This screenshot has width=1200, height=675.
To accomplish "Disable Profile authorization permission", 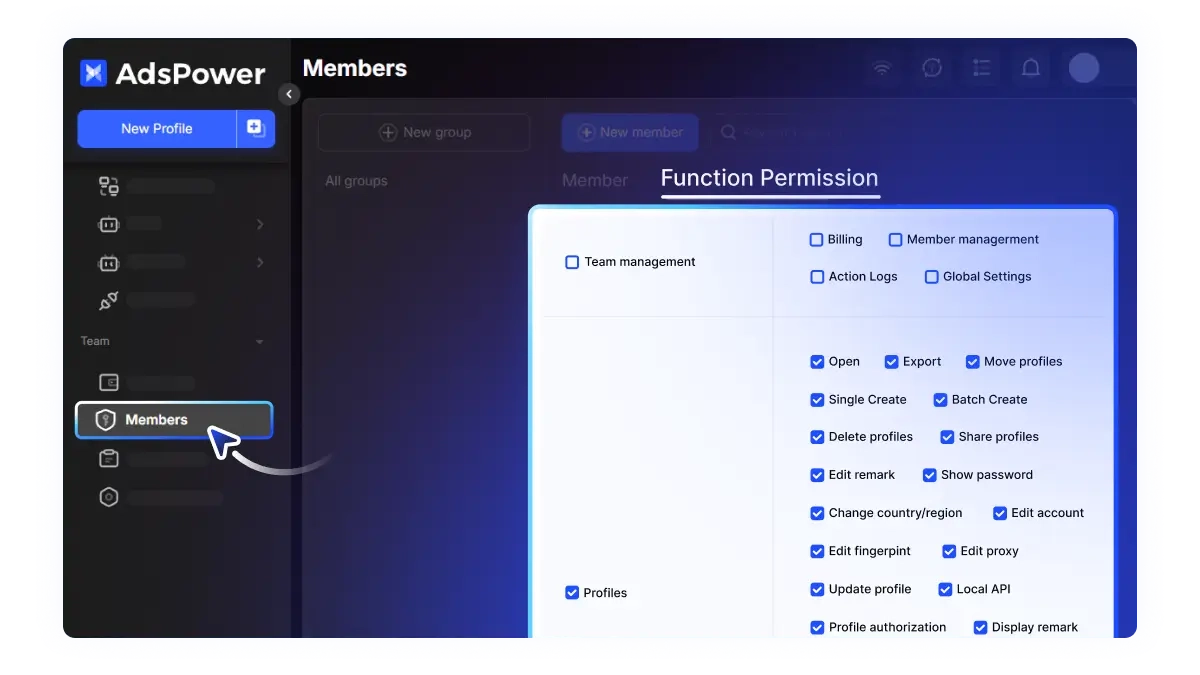I will 817,628.
